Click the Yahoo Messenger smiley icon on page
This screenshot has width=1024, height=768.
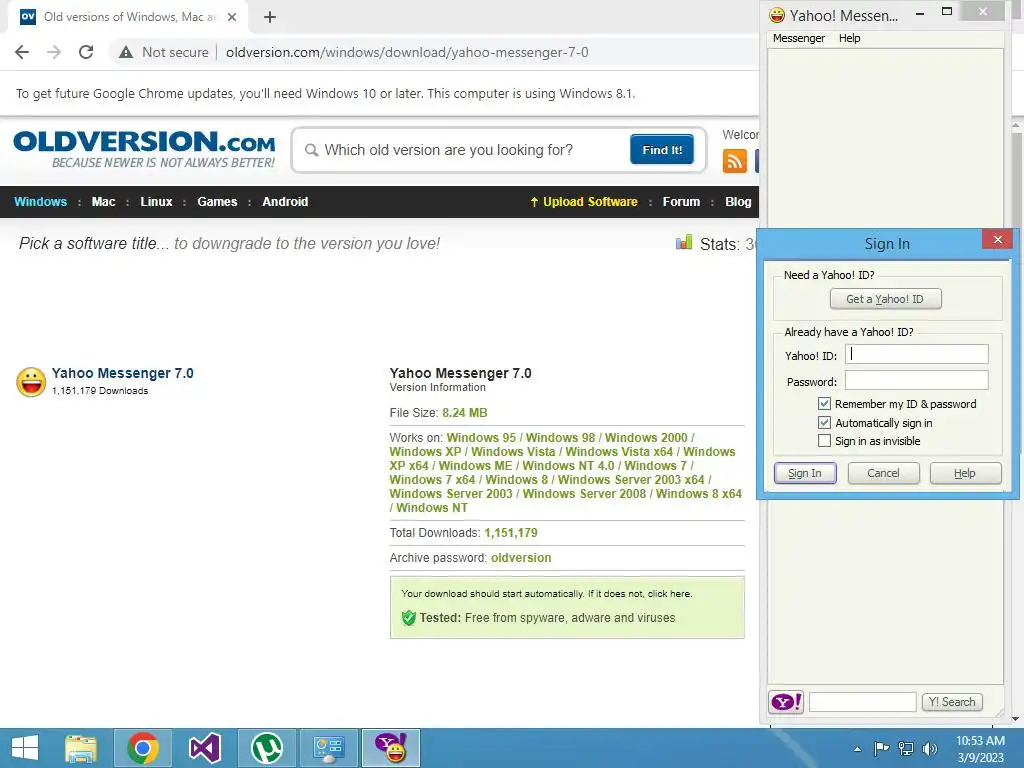(x=31, y=382)
